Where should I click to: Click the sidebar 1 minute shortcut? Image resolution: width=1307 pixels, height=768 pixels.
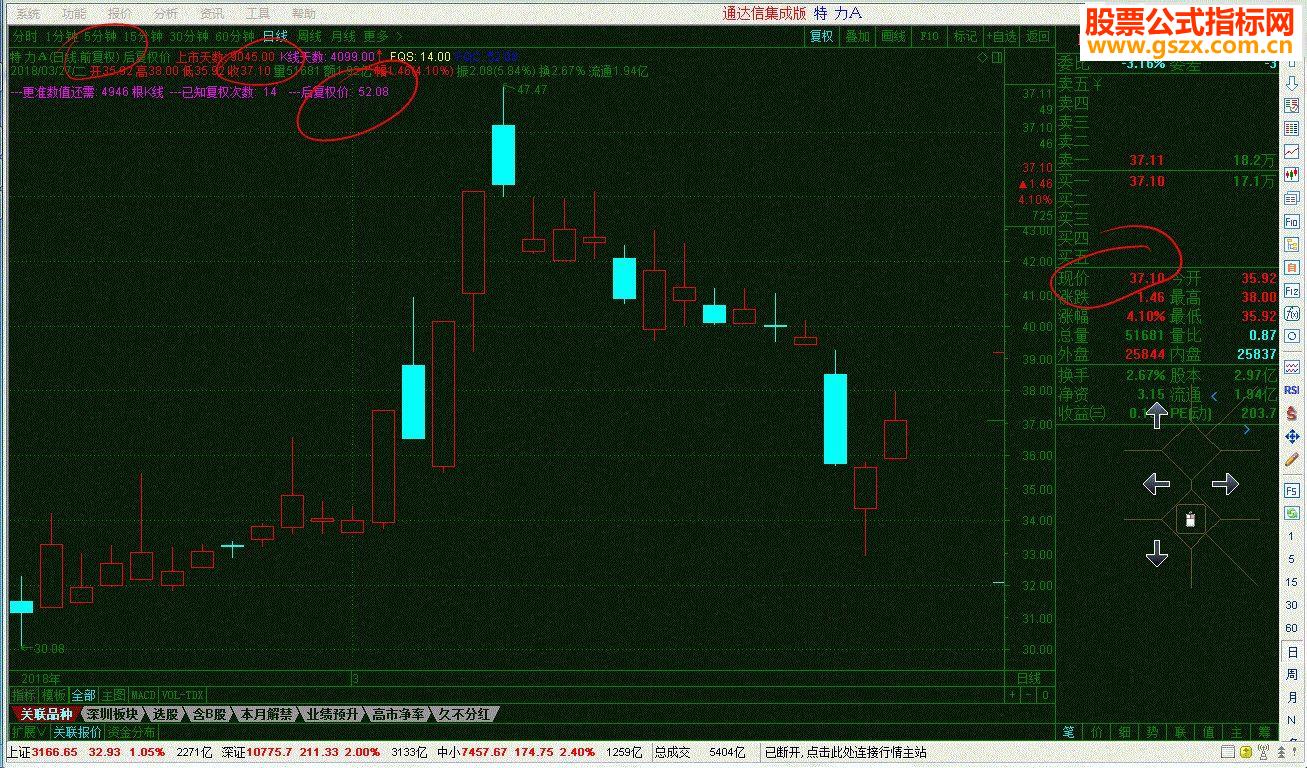tap(1292, 536)
